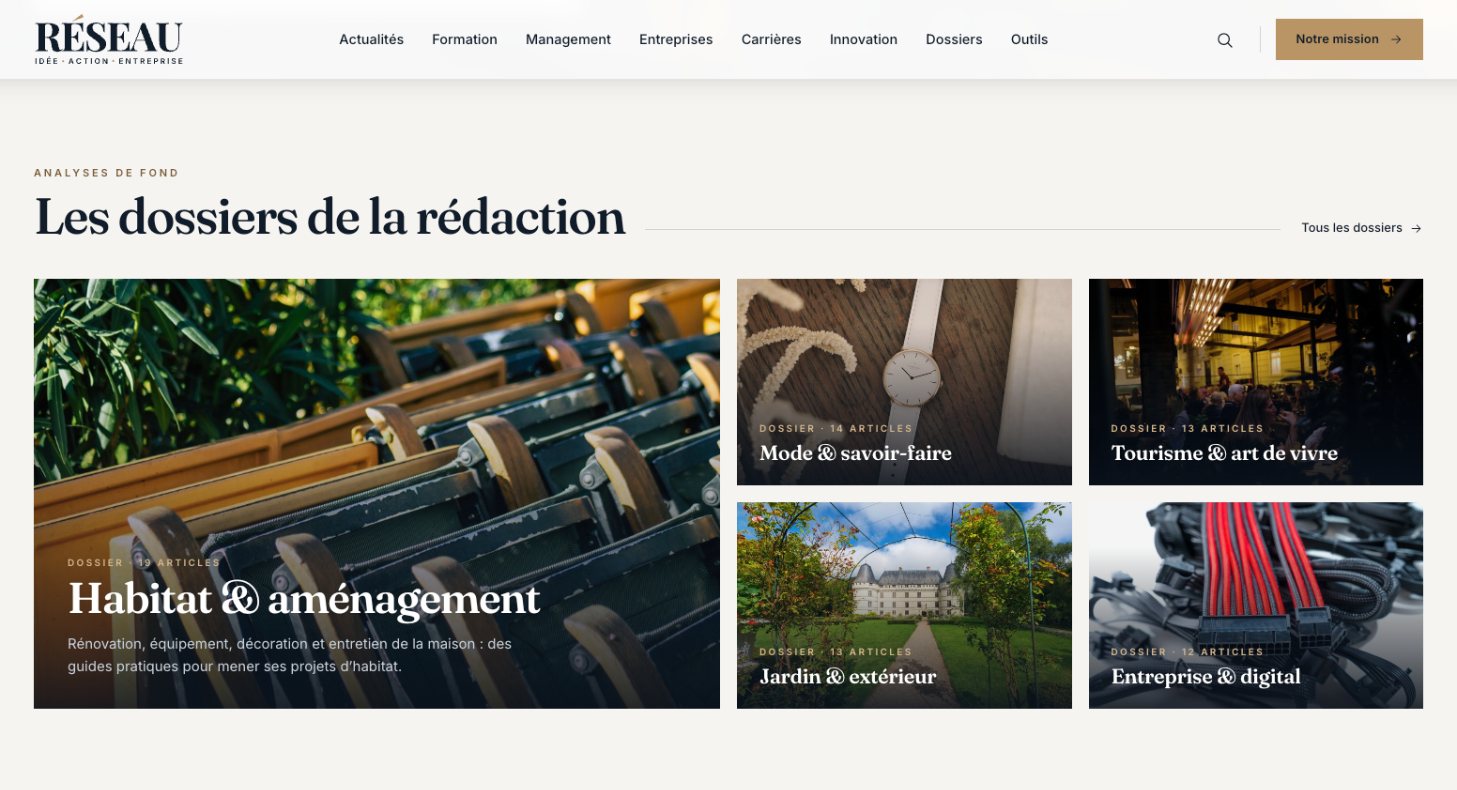Open the Entreprises nav link
The width and height of the screenshot is (1457, 790).
676,39
